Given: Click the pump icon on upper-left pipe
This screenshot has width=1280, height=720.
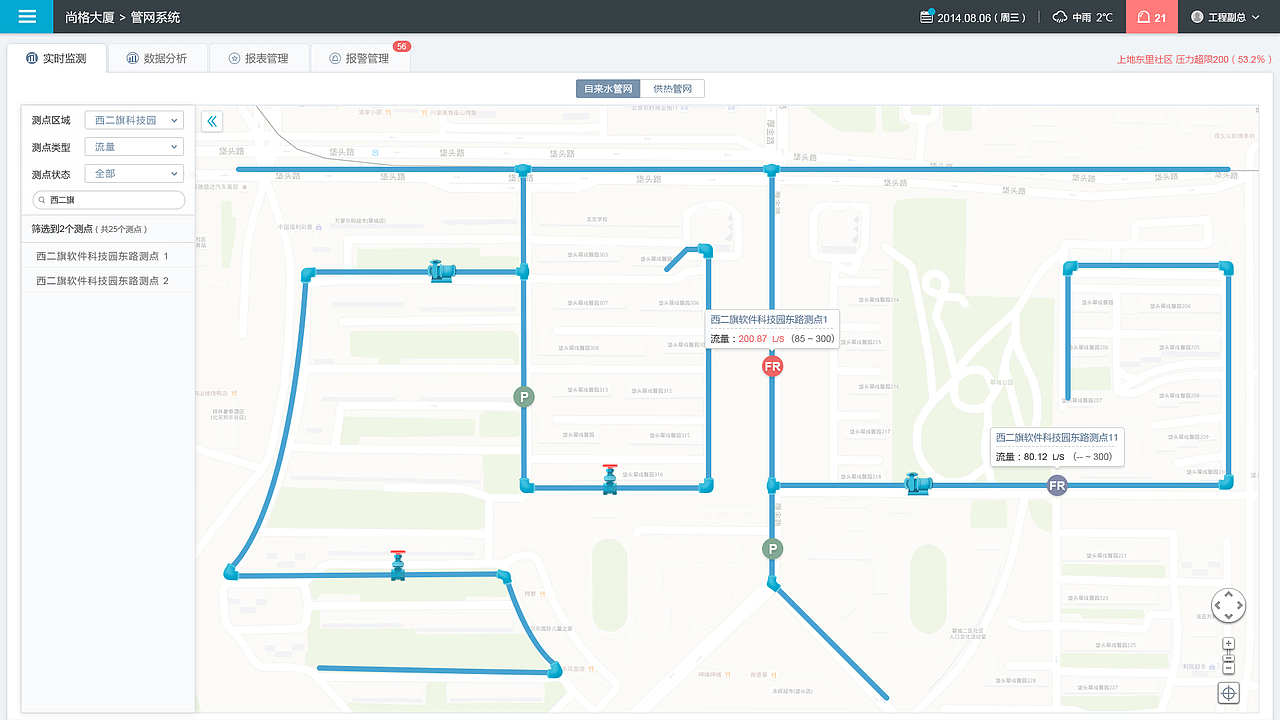Looking at the screenshot, I should (440, 271).
